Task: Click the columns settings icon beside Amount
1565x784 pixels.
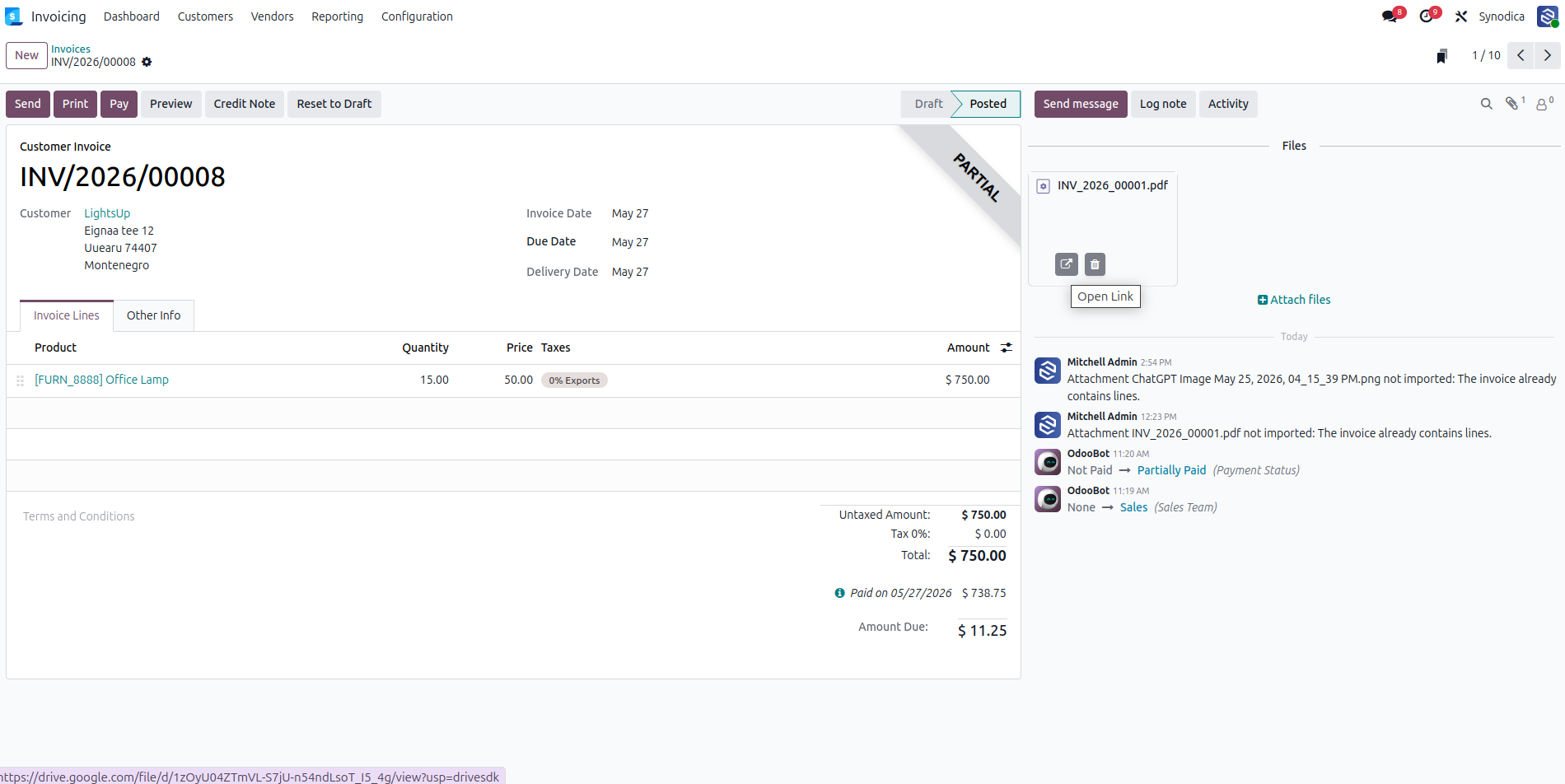Action: (1006, 348)
